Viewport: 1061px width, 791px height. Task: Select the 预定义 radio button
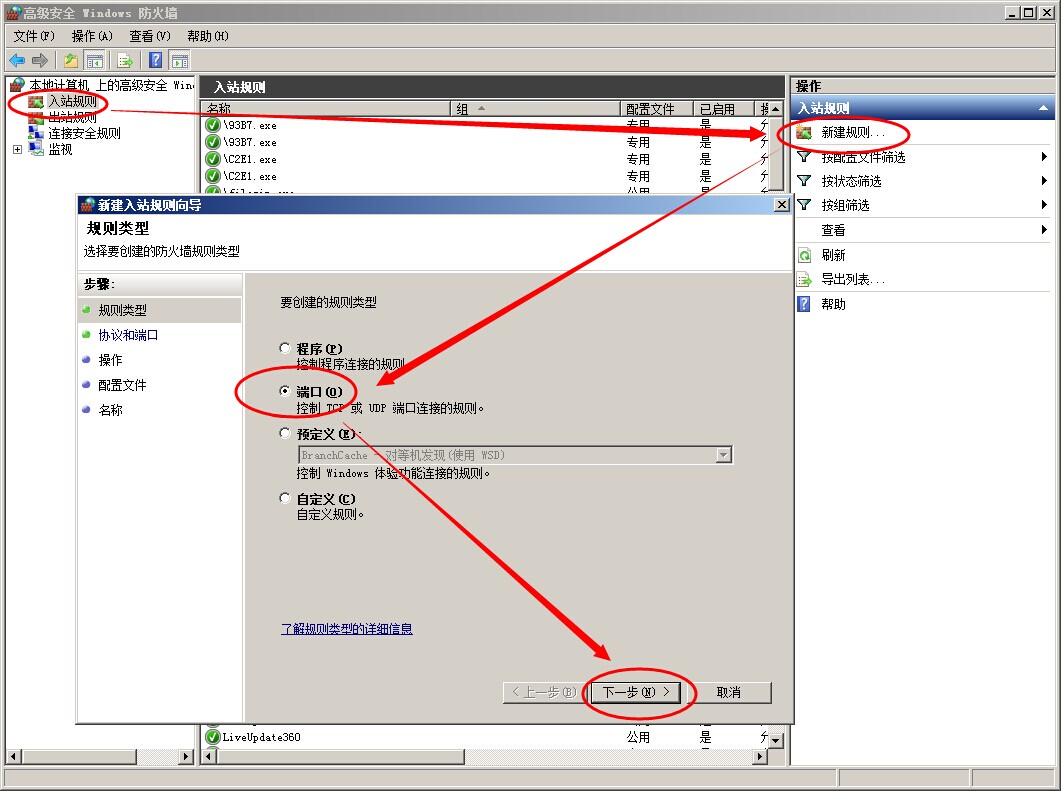point(286,434)
